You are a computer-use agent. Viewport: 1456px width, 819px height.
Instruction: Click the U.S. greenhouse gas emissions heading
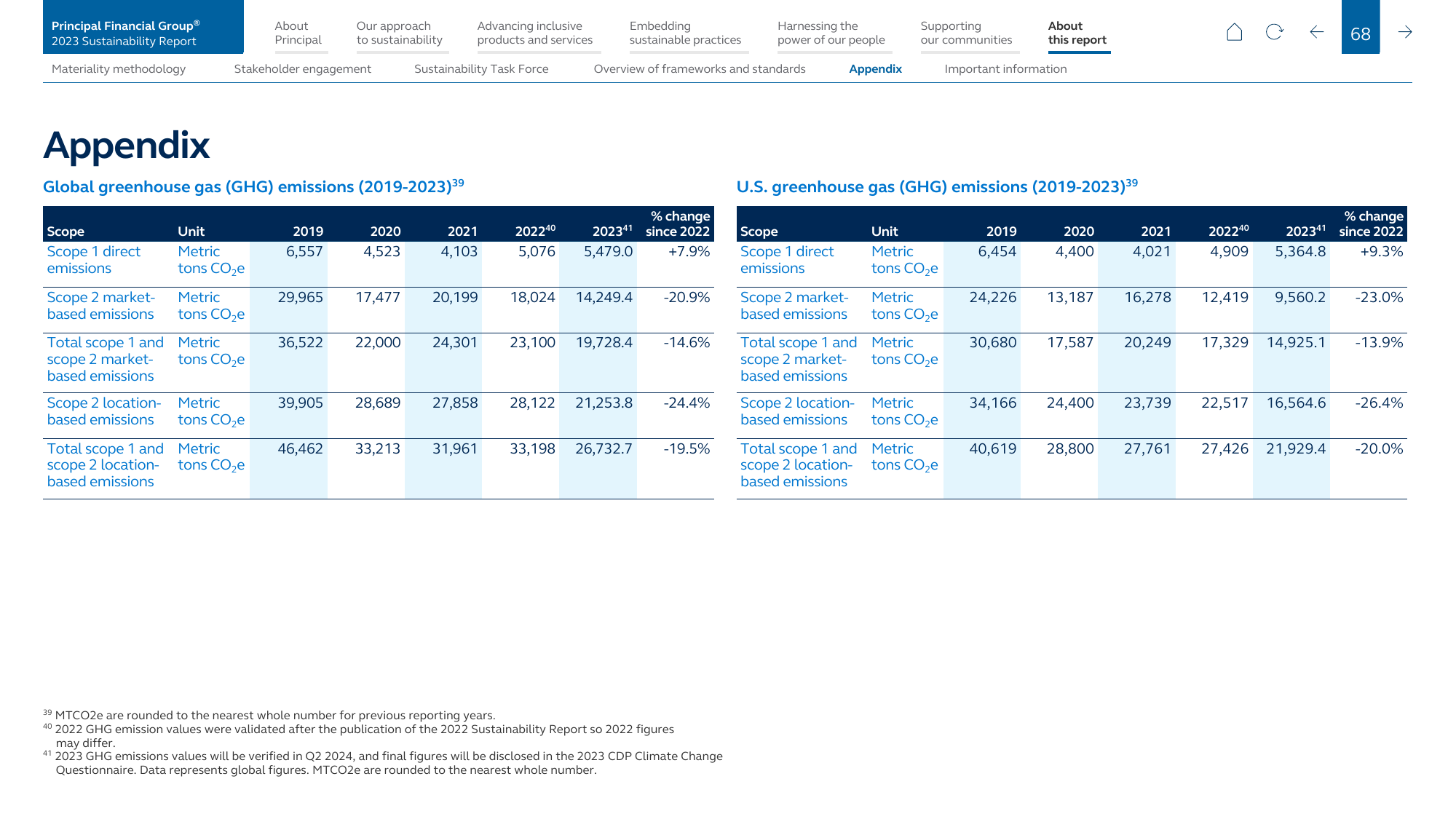click(x=937, y=186)
